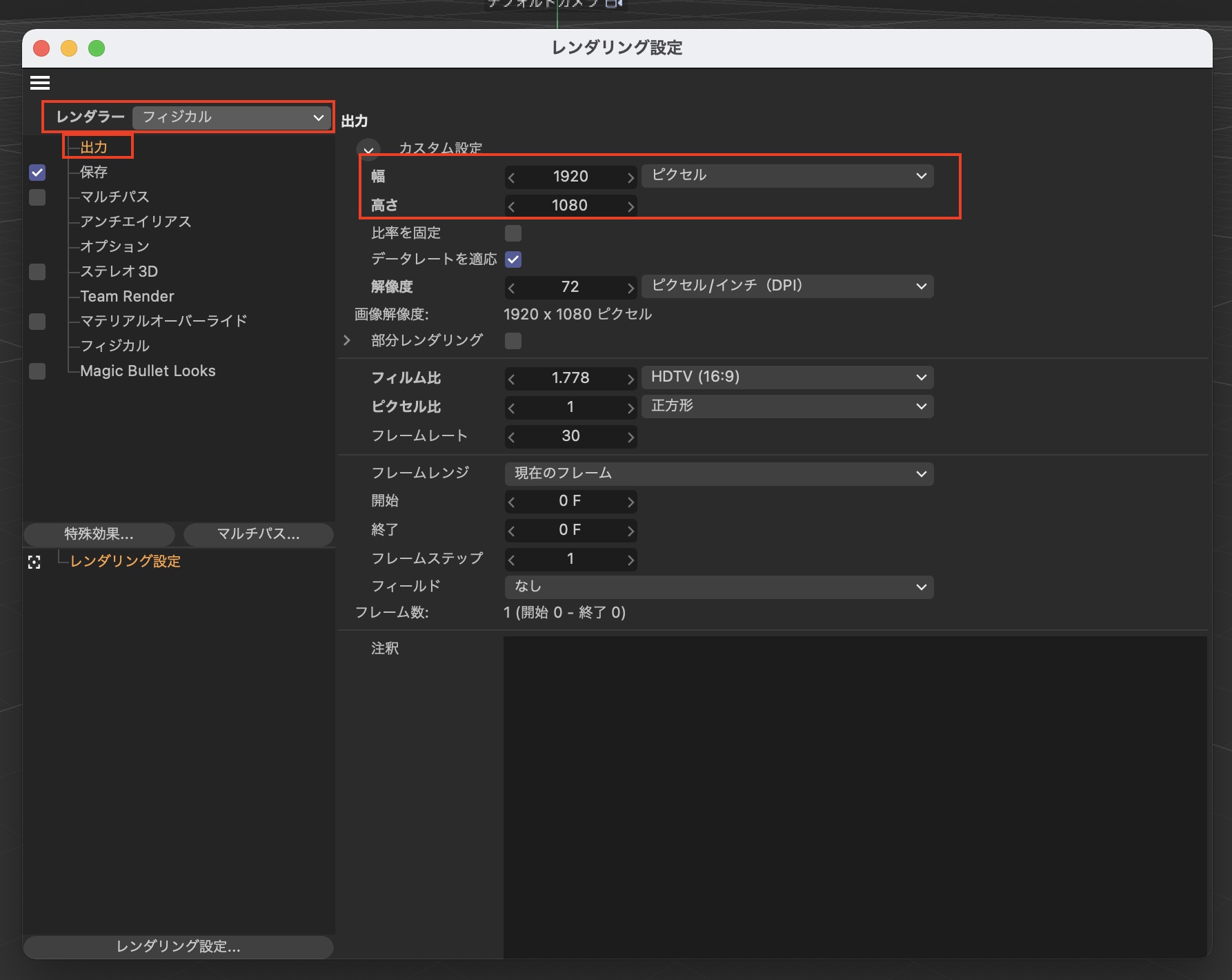Toggle the 比率を固定 checkbox
The height and width of the screenshot is (980, 1232).
coord(513,233)
